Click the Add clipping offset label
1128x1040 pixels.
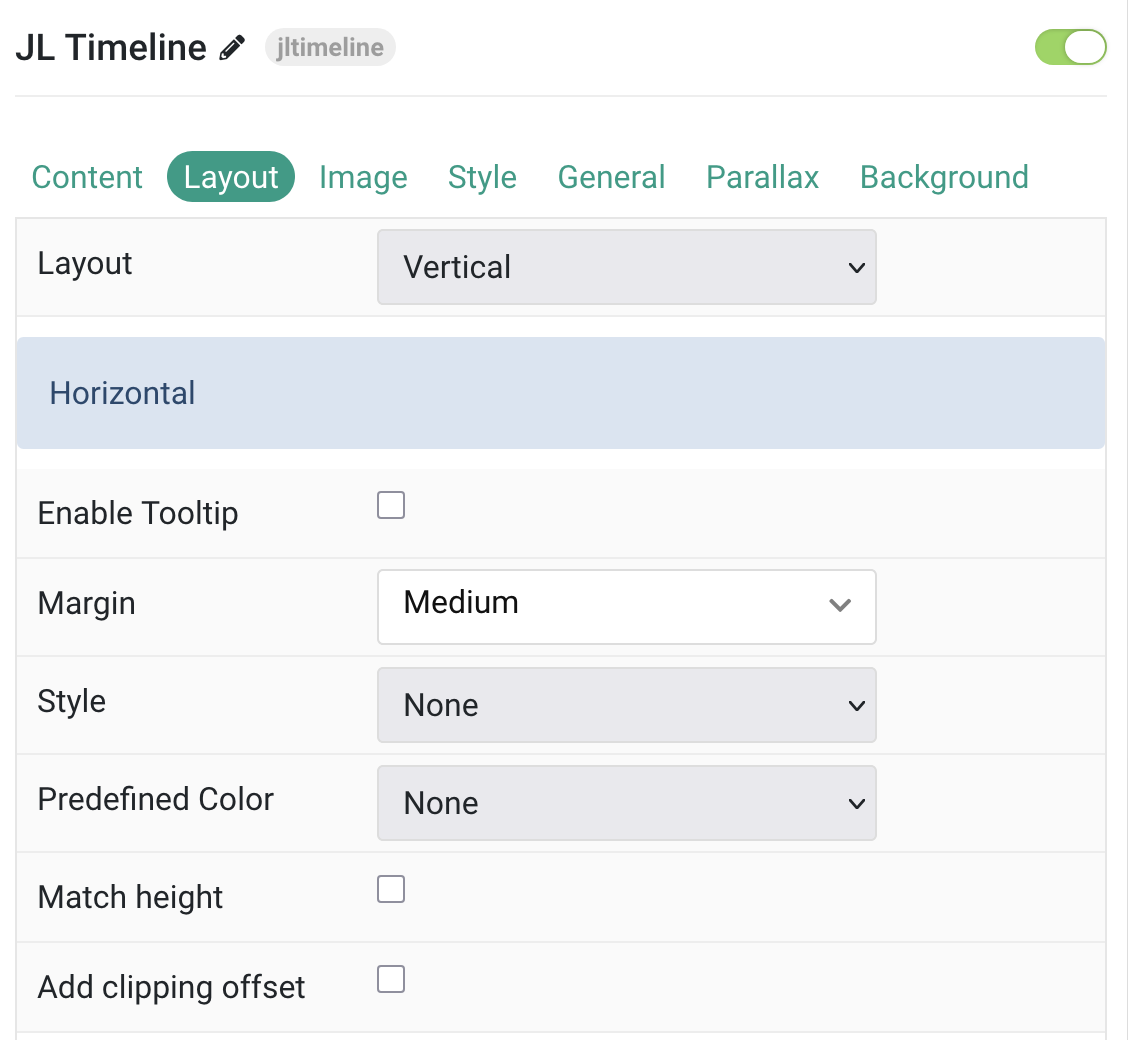coord(171,987)
